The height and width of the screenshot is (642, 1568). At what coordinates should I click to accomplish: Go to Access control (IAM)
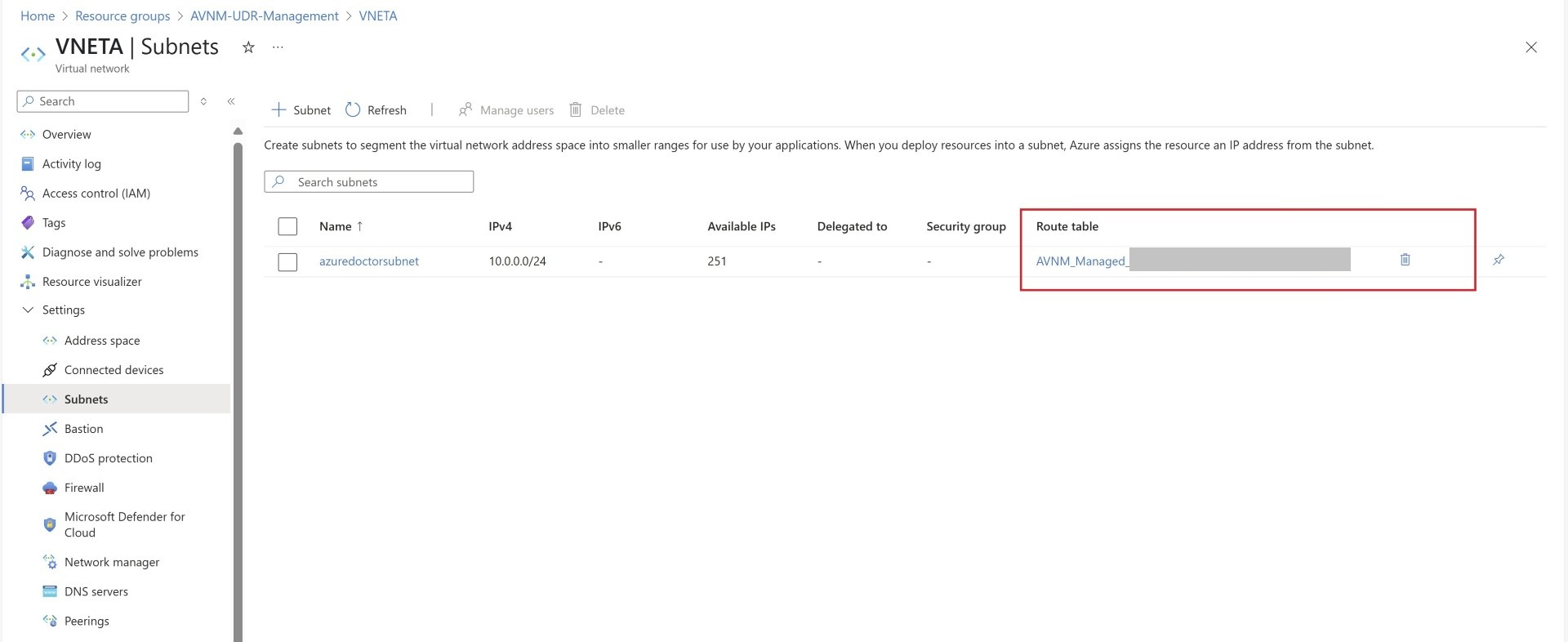click(96, 194)
